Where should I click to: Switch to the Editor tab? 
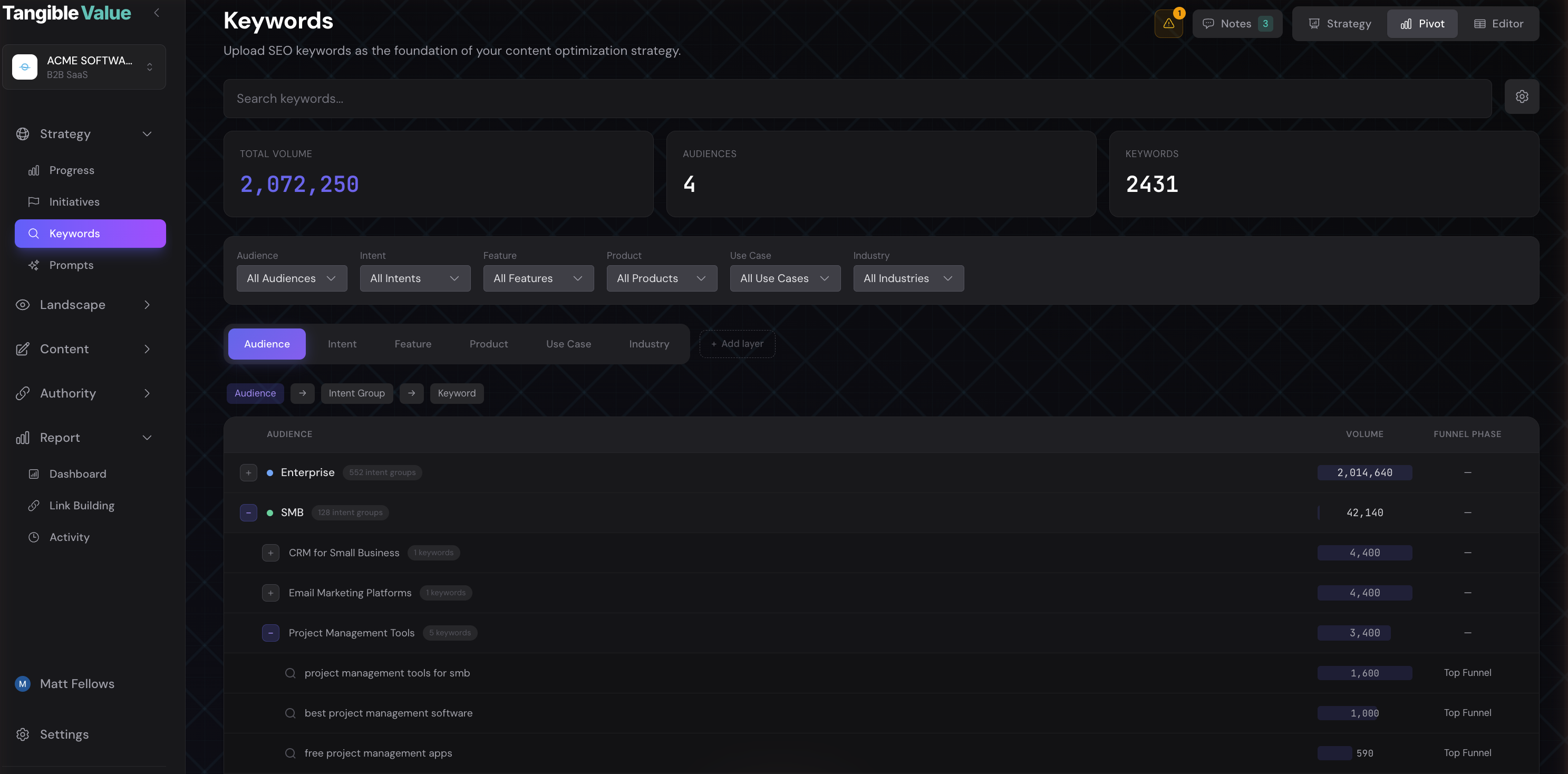pyautogui.click(x=1498, y=23)
